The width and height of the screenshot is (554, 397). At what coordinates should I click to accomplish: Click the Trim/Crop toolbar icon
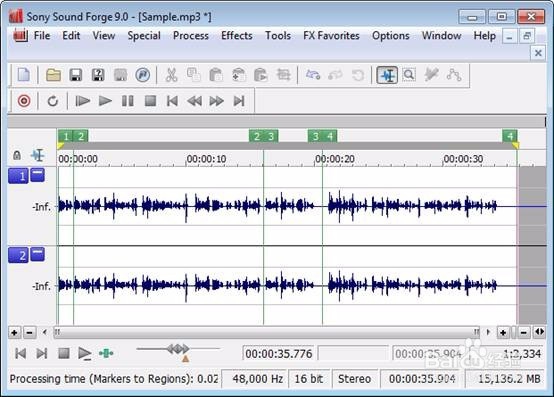283,75
